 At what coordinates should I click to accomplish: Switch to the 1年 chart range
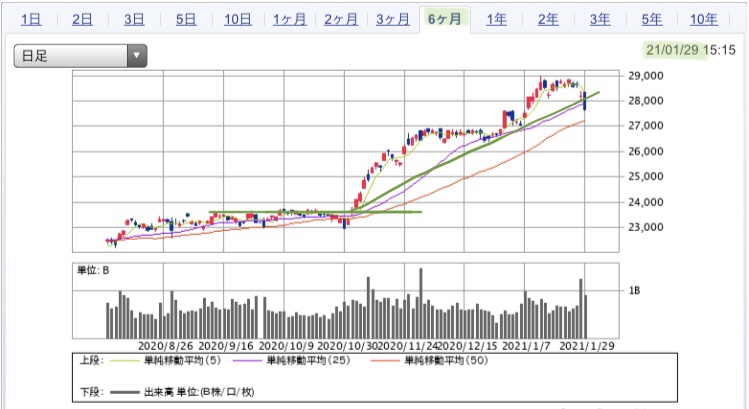point(496,20)
